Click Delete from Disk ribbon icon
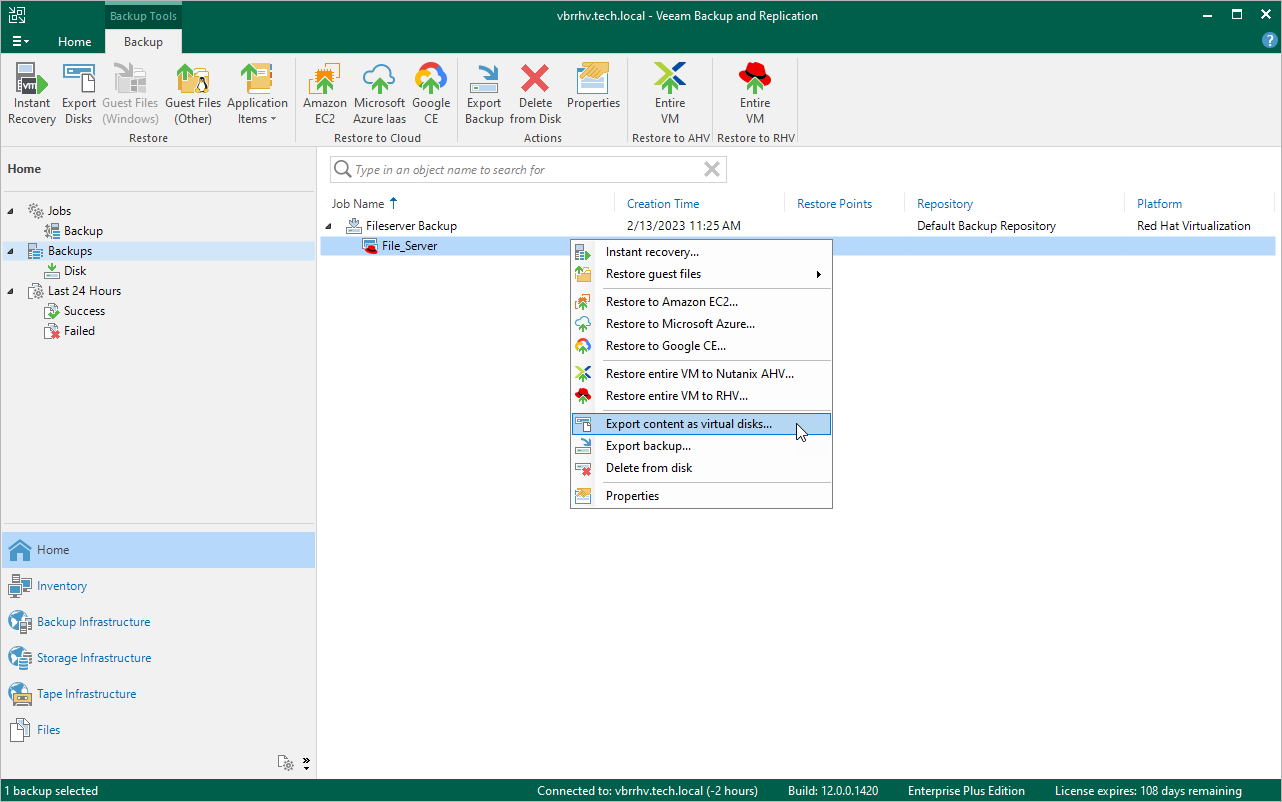This screenshot has width=1282, height=802. click(535, 94)
